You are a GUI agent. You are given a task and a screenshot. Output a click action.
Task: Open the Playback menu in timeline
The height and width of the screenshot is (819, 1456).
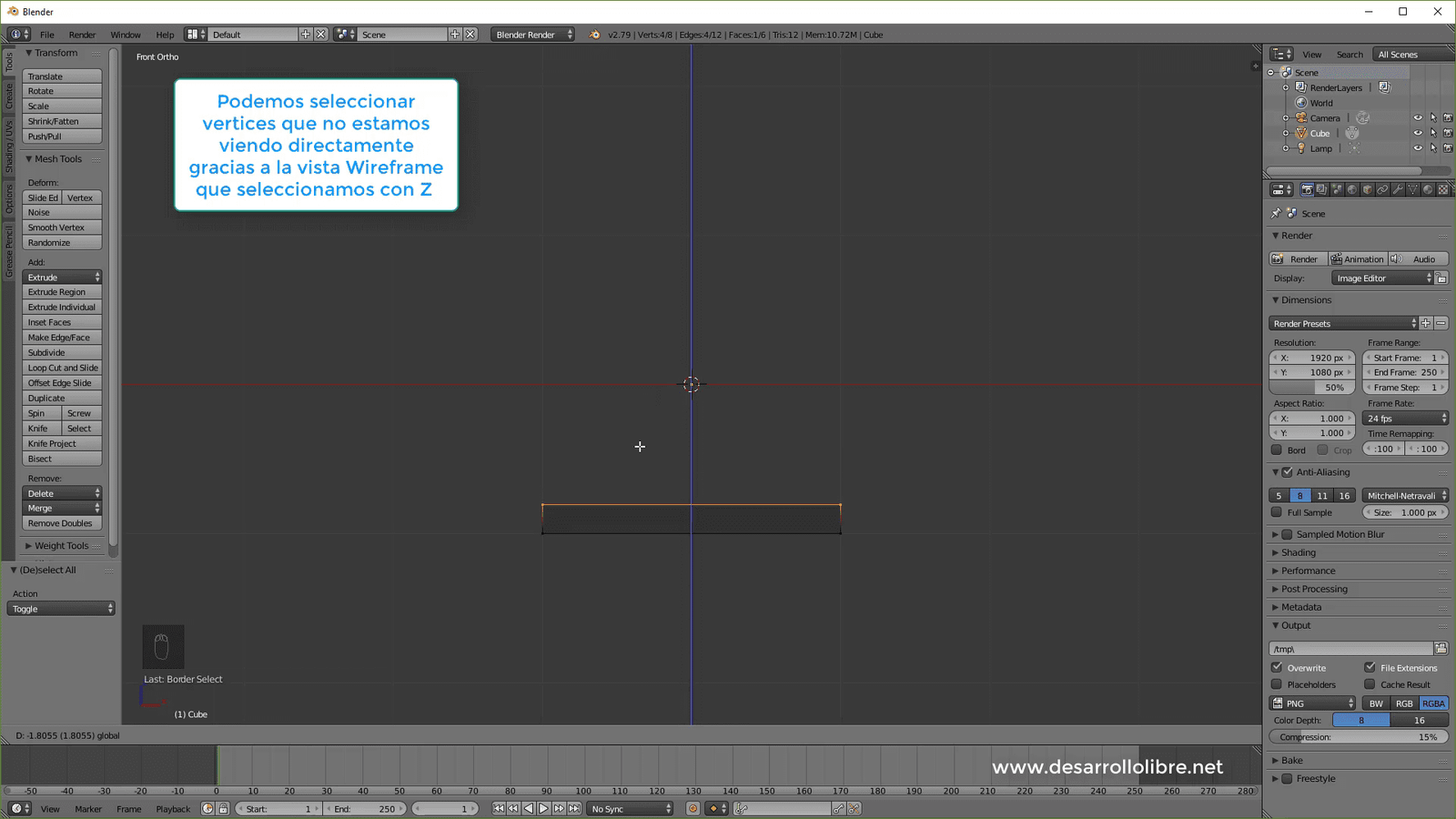173,809
